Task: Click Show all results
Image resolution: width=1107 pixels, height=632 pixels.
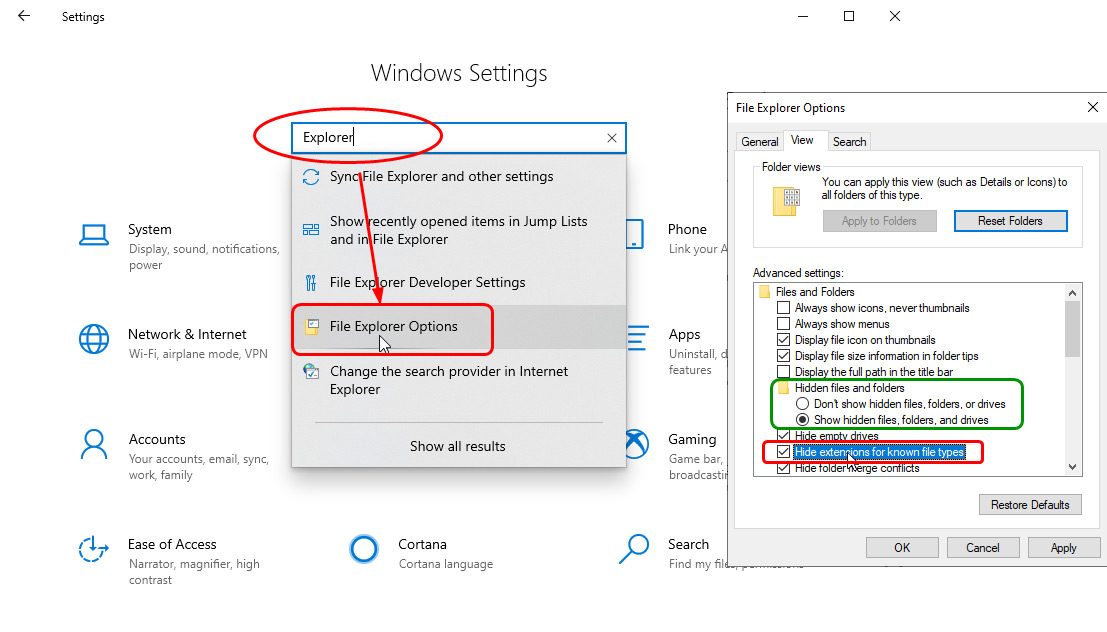Action: [x=457, y=446]
